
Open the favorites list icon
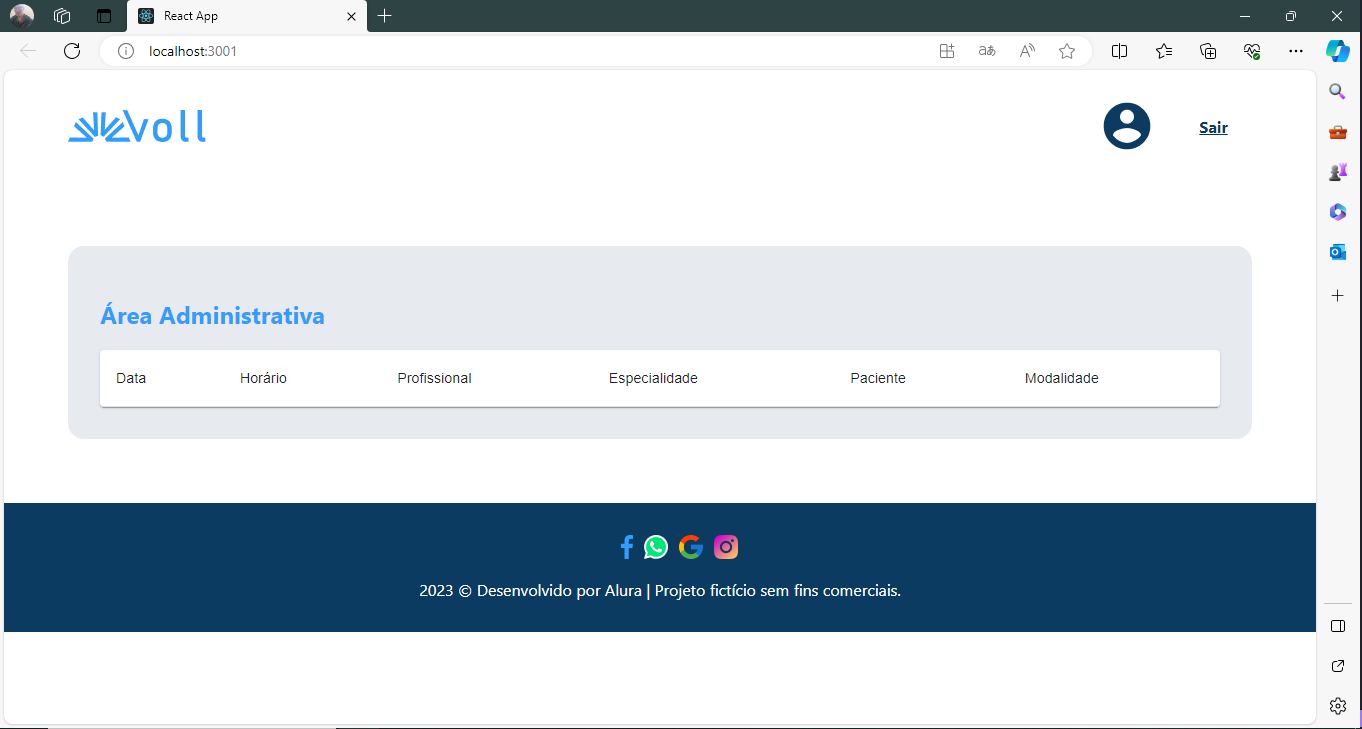pyautogui.click(x=1164, y=51)
